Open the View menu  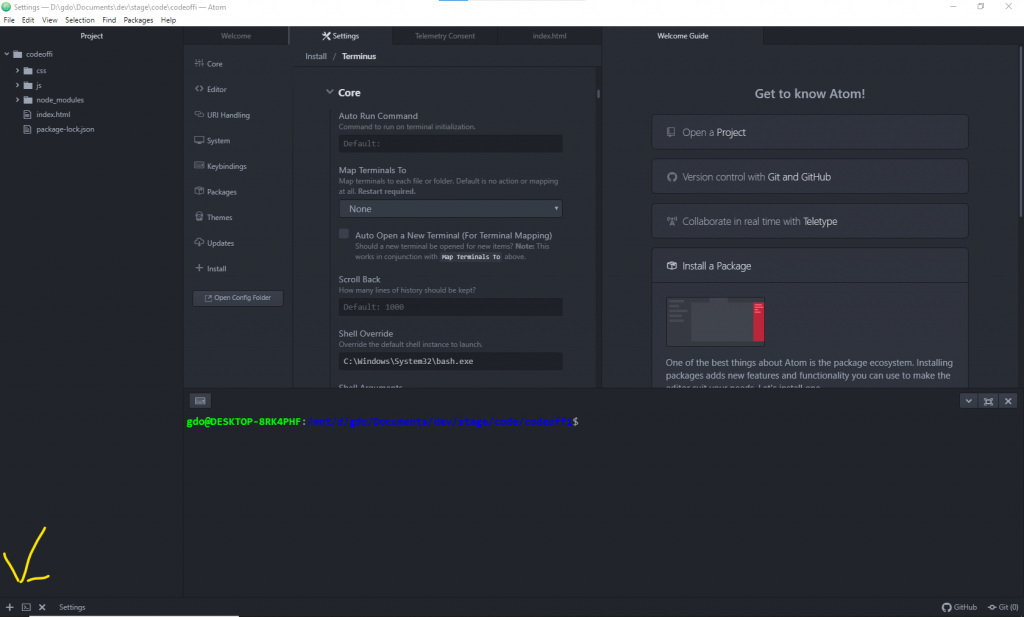[50, 20]
